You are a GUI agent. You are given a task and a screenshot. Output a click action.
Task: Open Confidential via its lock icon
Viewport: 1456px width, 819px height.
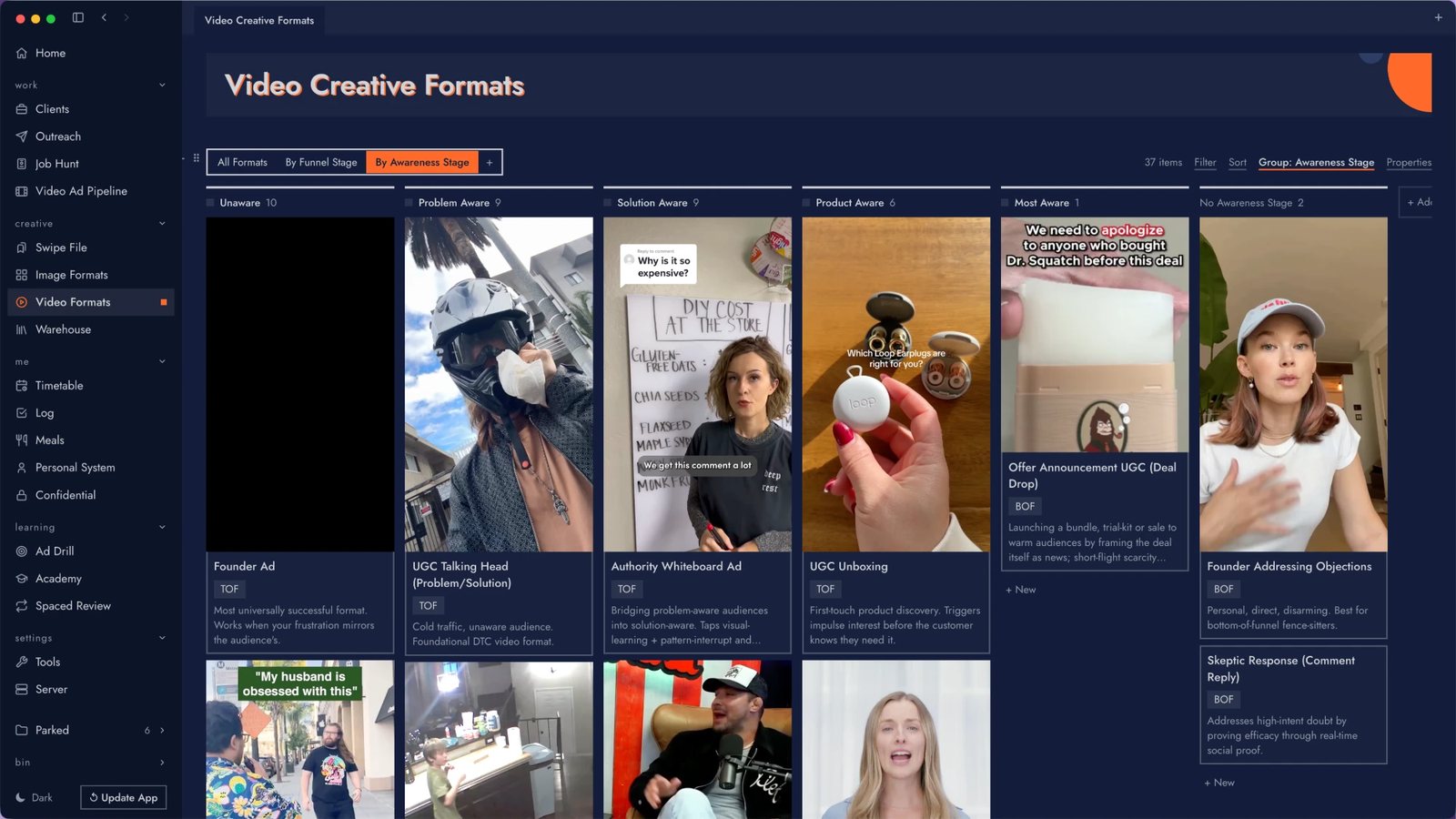[22, 495]
